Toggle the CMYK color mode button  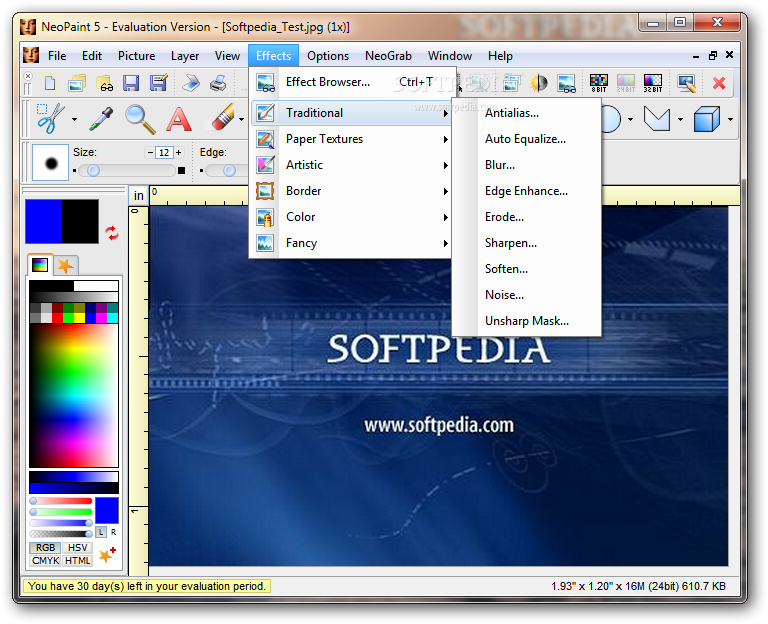[x=46, y=560]
